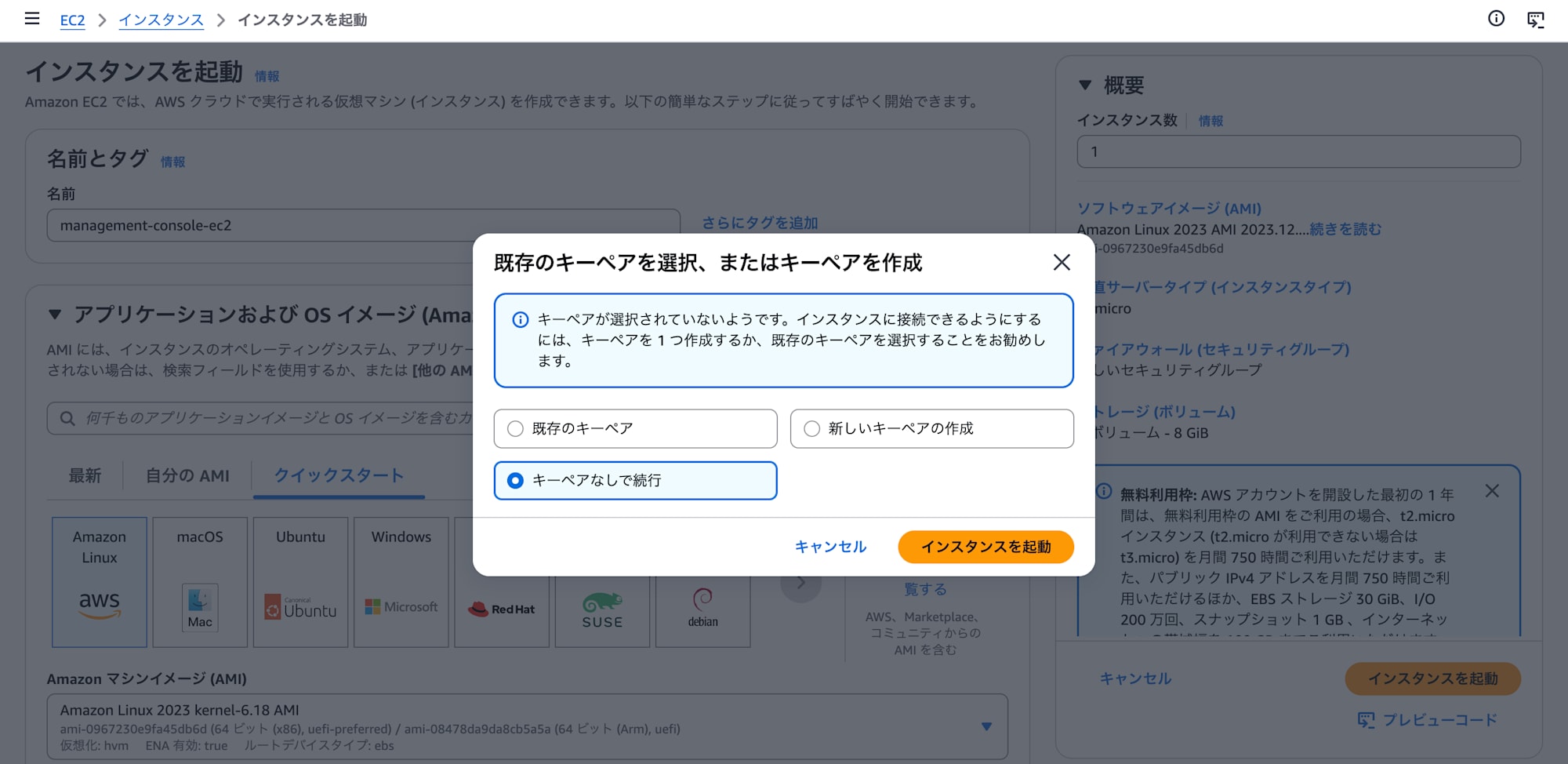
Task: Close the key pair dialog with X
Action: click(1062, 262)
